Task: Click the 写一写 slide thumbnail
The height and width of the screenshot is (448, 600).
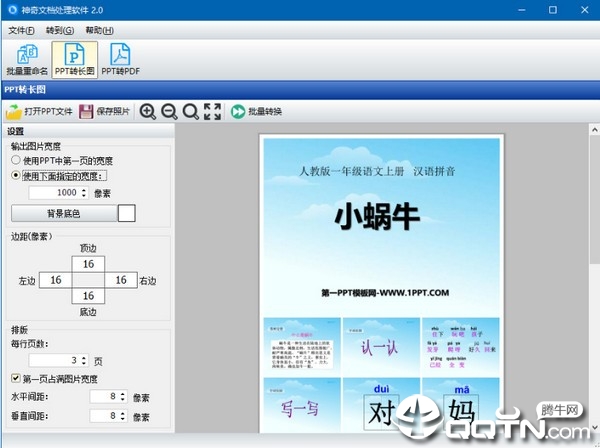Action: point(302,405)
